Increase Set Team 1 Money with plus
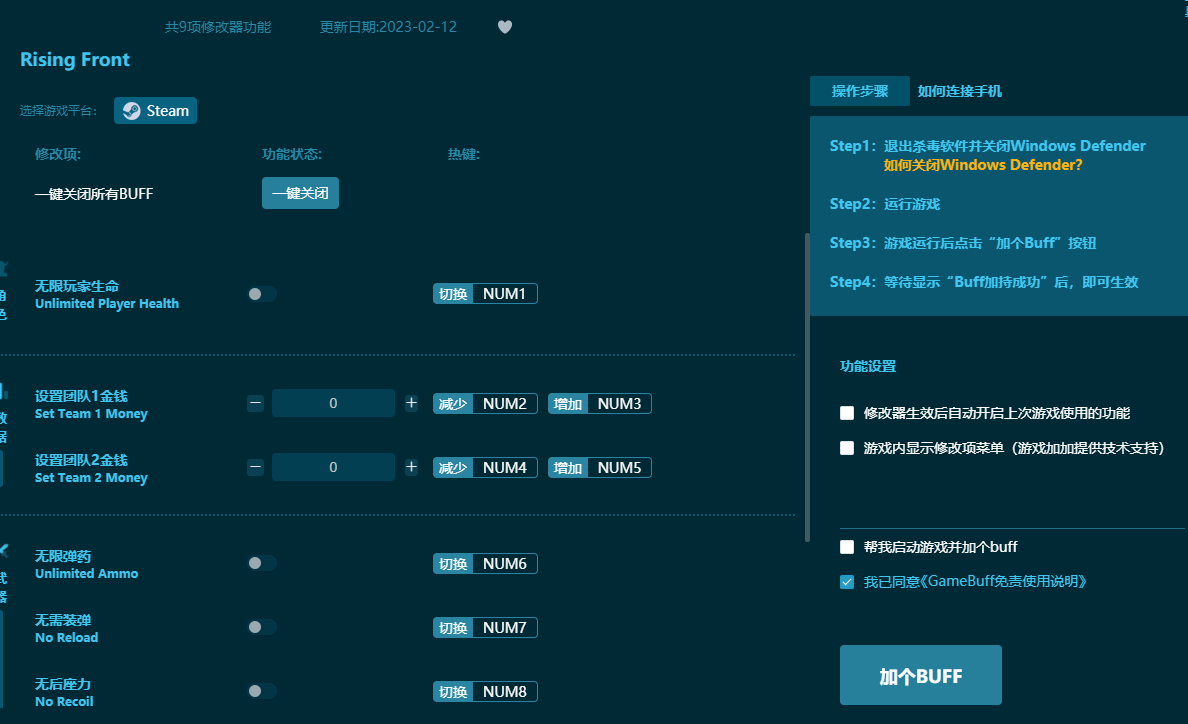1188x724 pixels. [x=411, y=404]
